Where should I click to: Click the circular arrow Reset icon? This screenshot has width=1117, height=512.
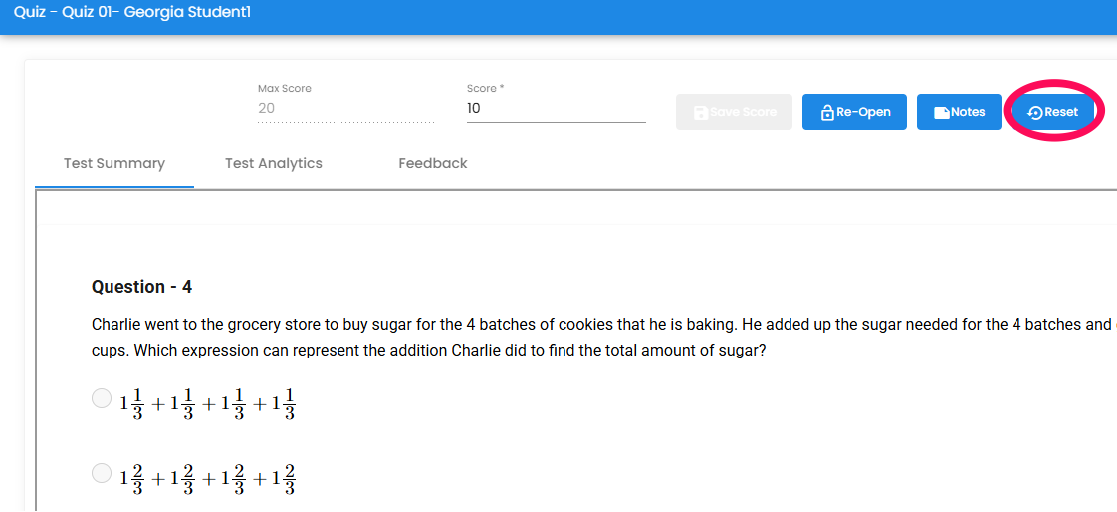tap(1035, 113)
